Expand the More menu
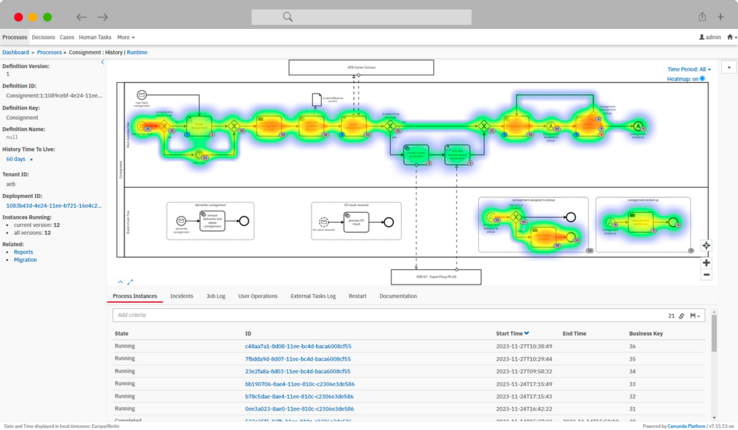The image size is (738, 430). 126,37
